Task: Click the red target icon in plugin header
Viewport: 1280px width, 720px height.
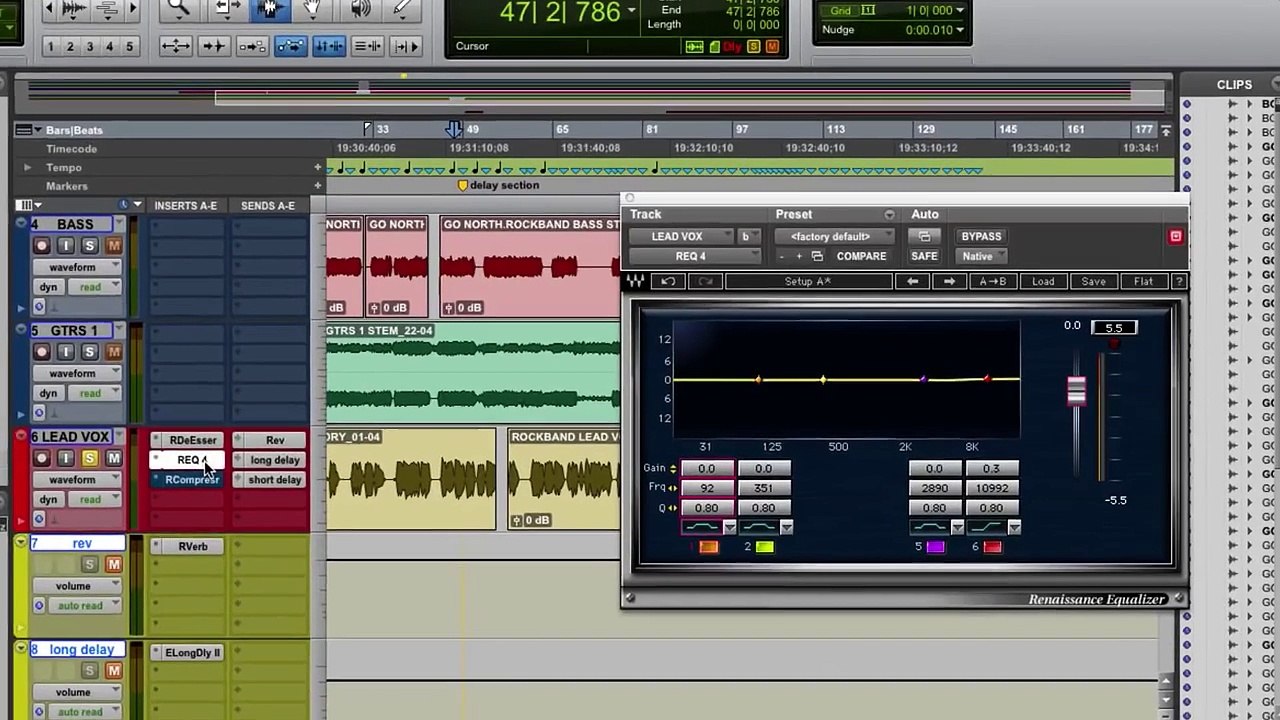Action: tap(1175, 237)
